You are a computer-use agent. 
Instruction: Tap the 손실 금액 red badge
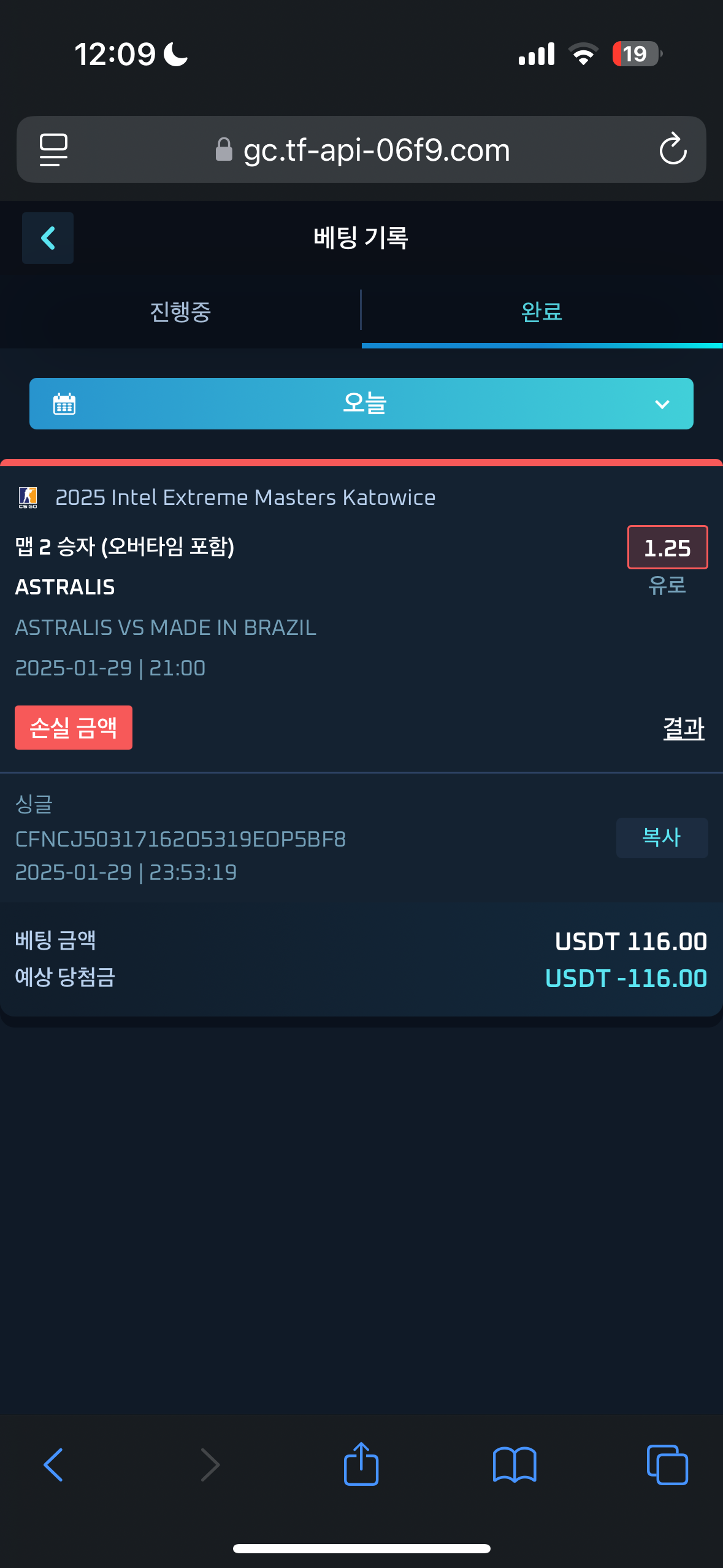tap(74, 728)
